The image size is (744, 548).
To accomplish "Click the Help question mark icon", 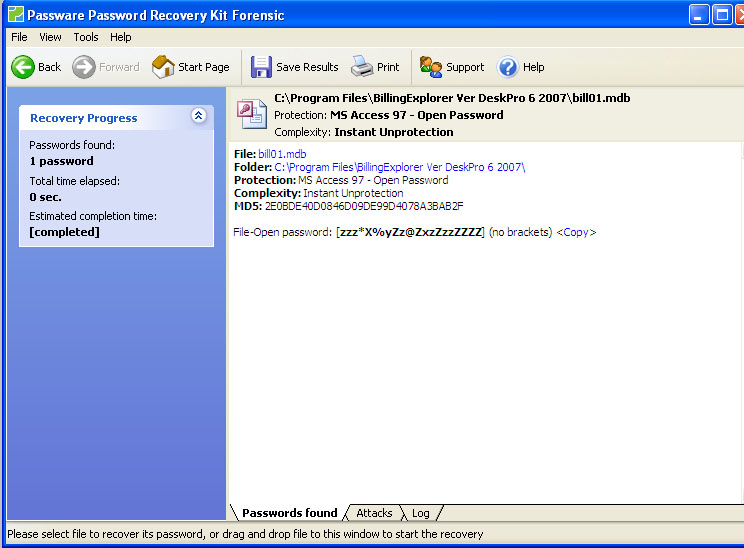I will tap(508, 67).
